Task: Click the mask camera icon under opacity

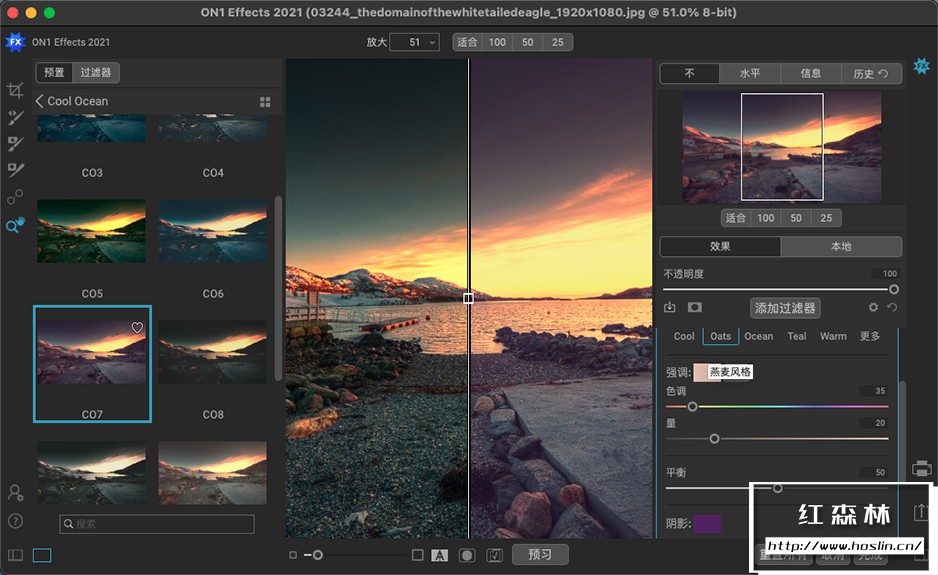Action: [694, 308]
